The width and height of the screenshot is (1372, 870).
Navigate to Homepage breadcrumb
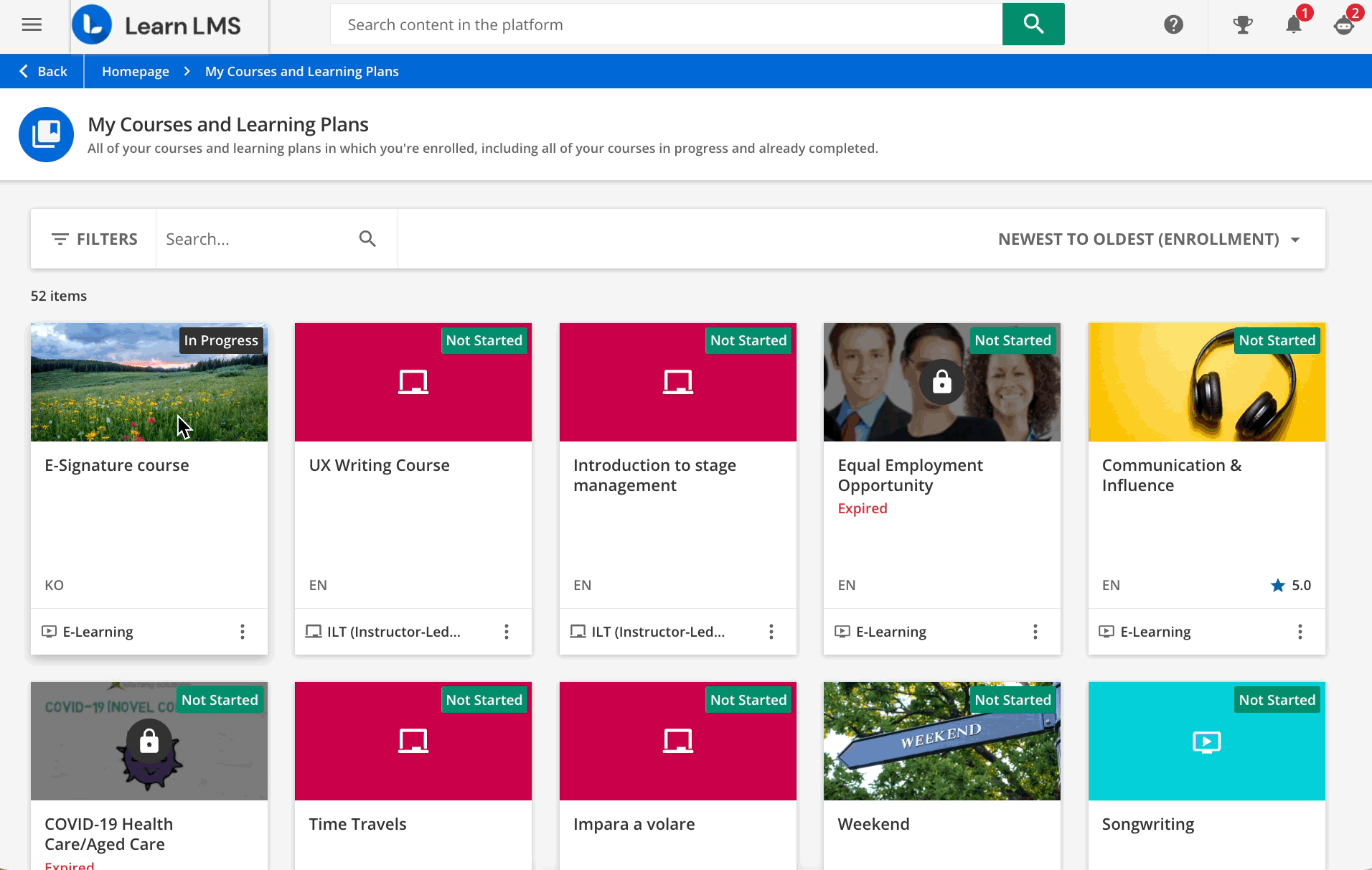pyautogui.click(x=136, y=71)
